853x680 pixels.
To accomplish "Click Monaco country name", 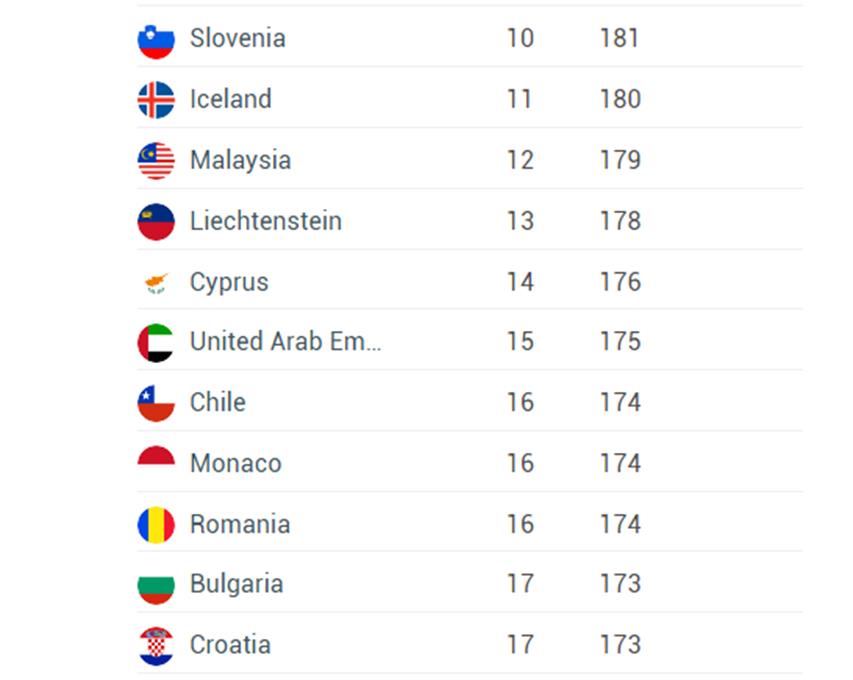I will coord(236,463).
